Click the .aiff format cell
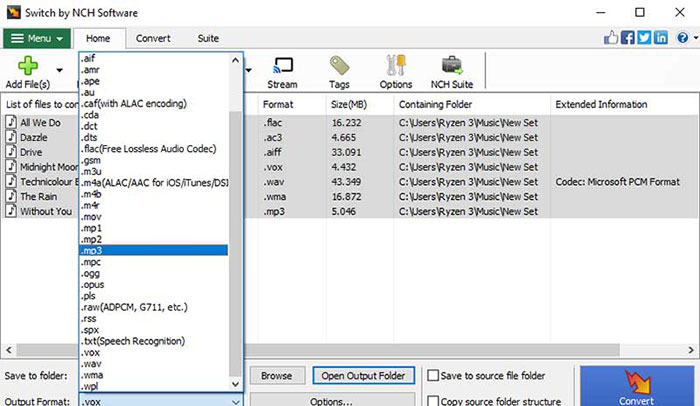Image resolution: width=700 pixels, height=406 pixels. pos(272,152)
